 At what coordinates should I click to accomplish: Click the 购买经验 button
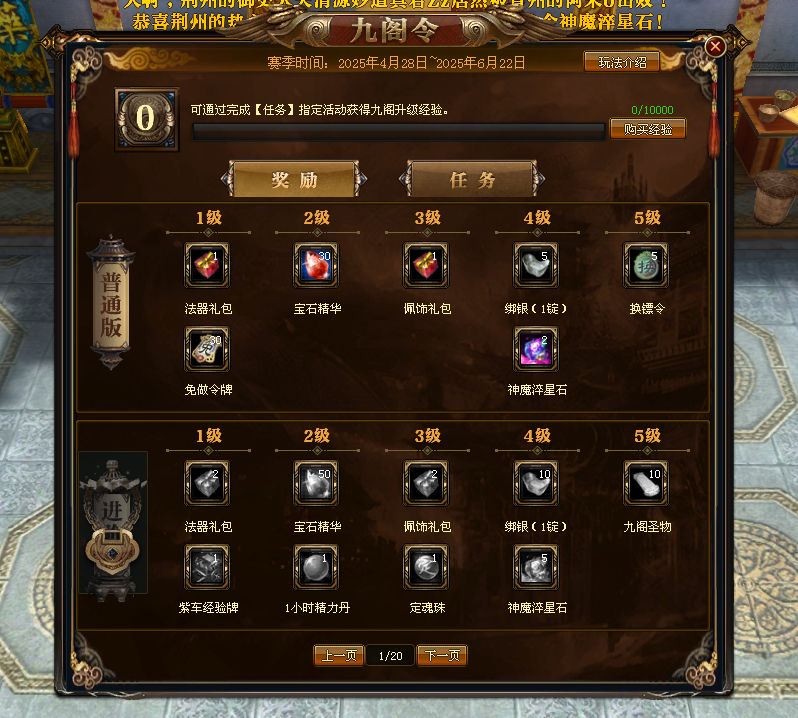pyautogui.click(x=648, y=129)
